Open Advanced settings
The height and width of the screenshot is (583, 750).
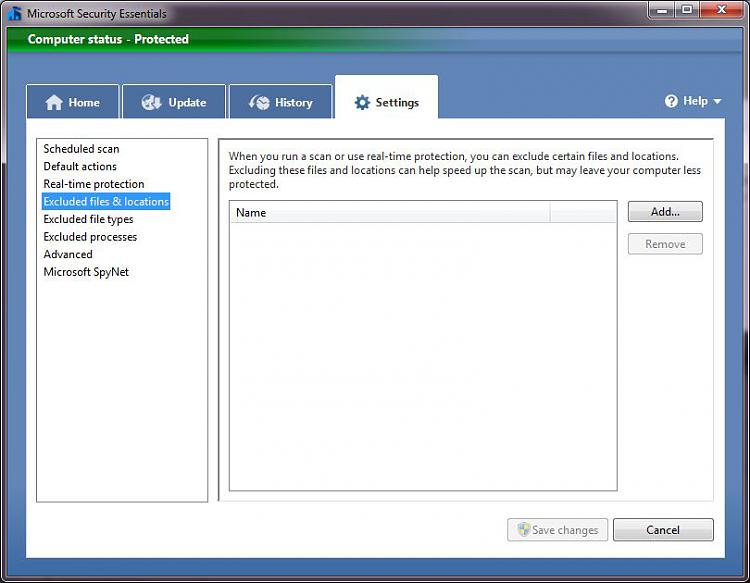click(x=68, y=254)
